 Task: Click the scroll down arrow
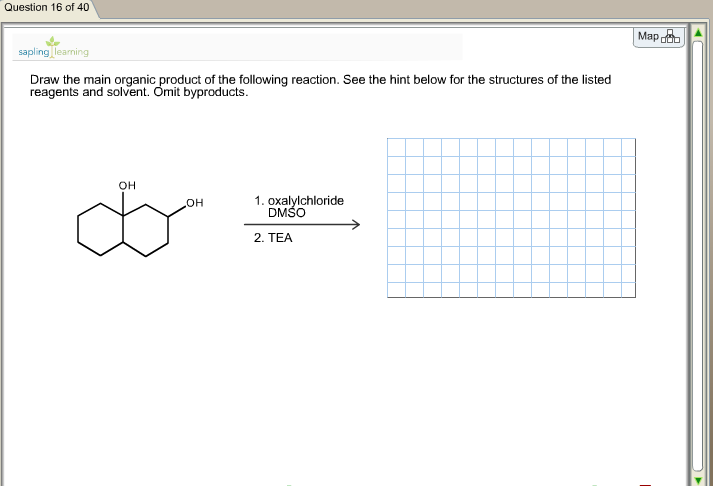698,480
